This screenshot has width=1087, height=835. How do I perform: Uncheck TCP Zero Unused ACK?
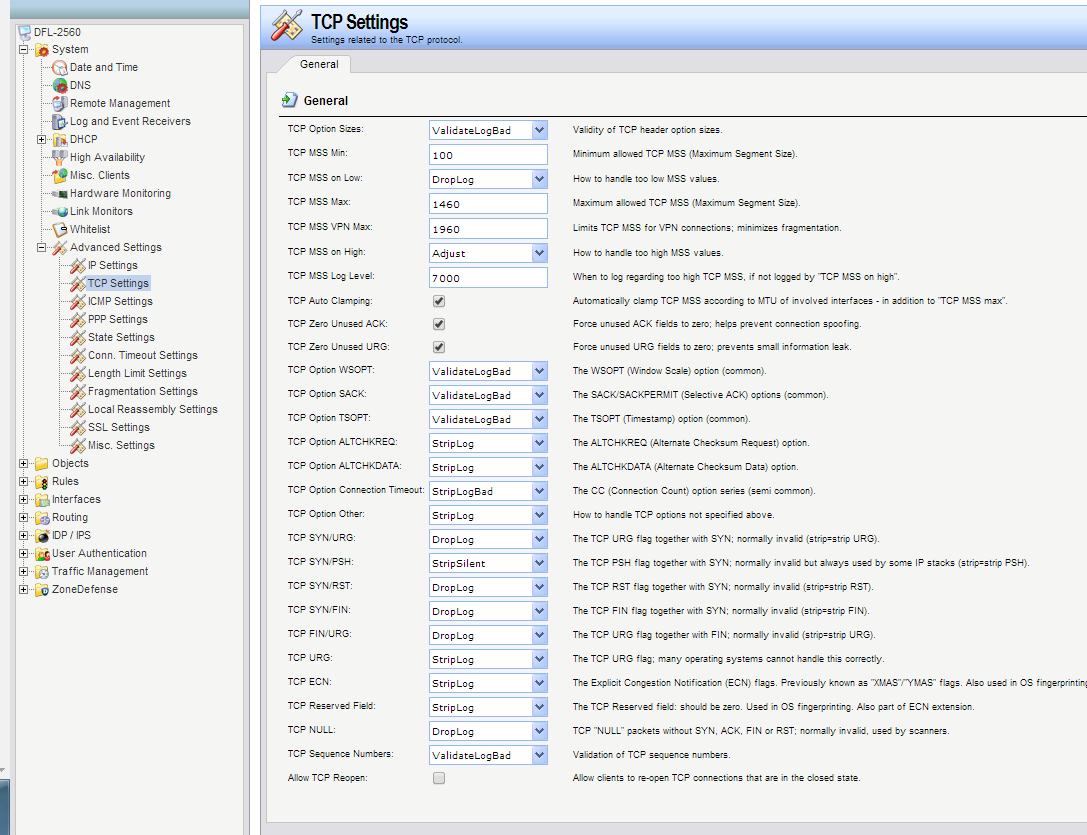coord(439,324)
